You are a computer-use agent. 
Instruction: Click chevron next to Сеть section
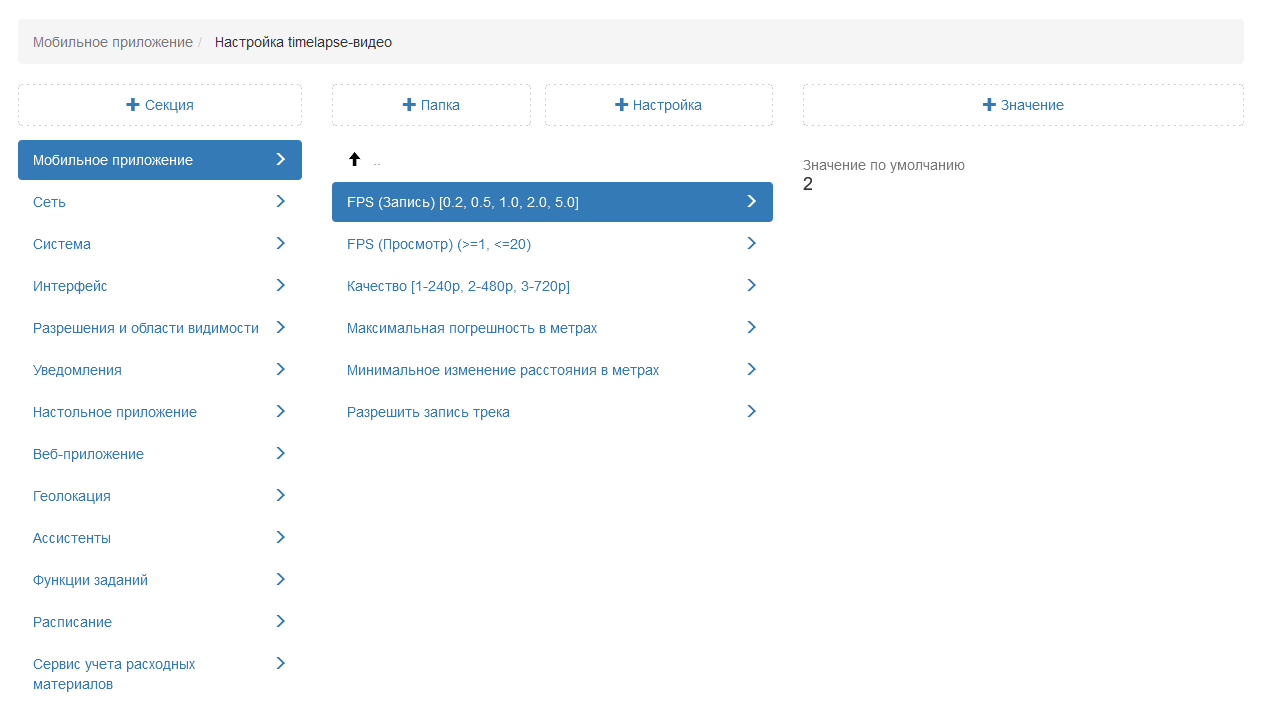pos(280,202)
